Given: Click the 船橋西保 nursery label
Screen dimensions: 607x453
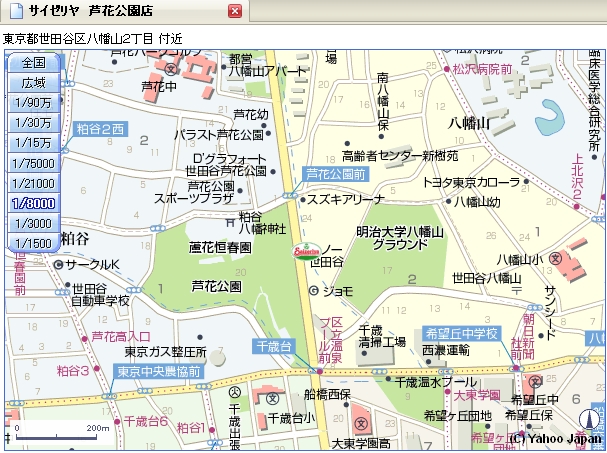Looking at the screenshot, I should coord(327,395).
